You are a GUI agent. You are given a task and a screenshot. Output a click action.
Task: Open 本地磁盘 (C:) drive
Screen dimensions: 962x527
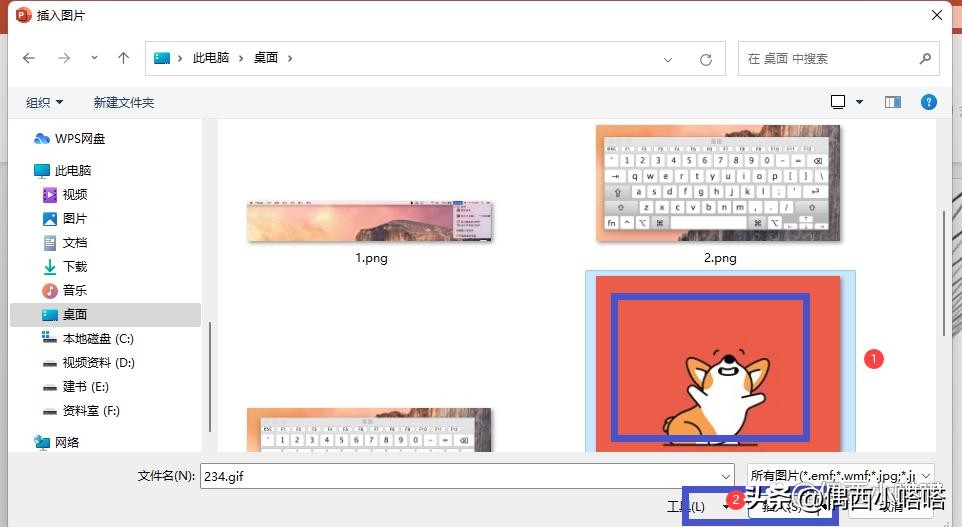(98, 339)
